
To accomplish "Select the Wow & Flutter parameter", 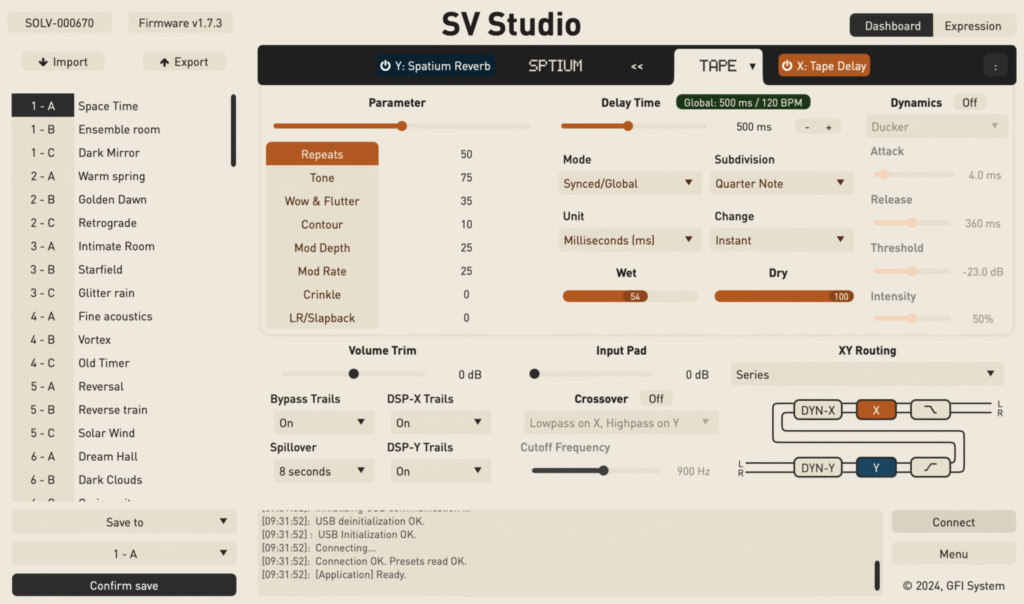I will (322, 201).
